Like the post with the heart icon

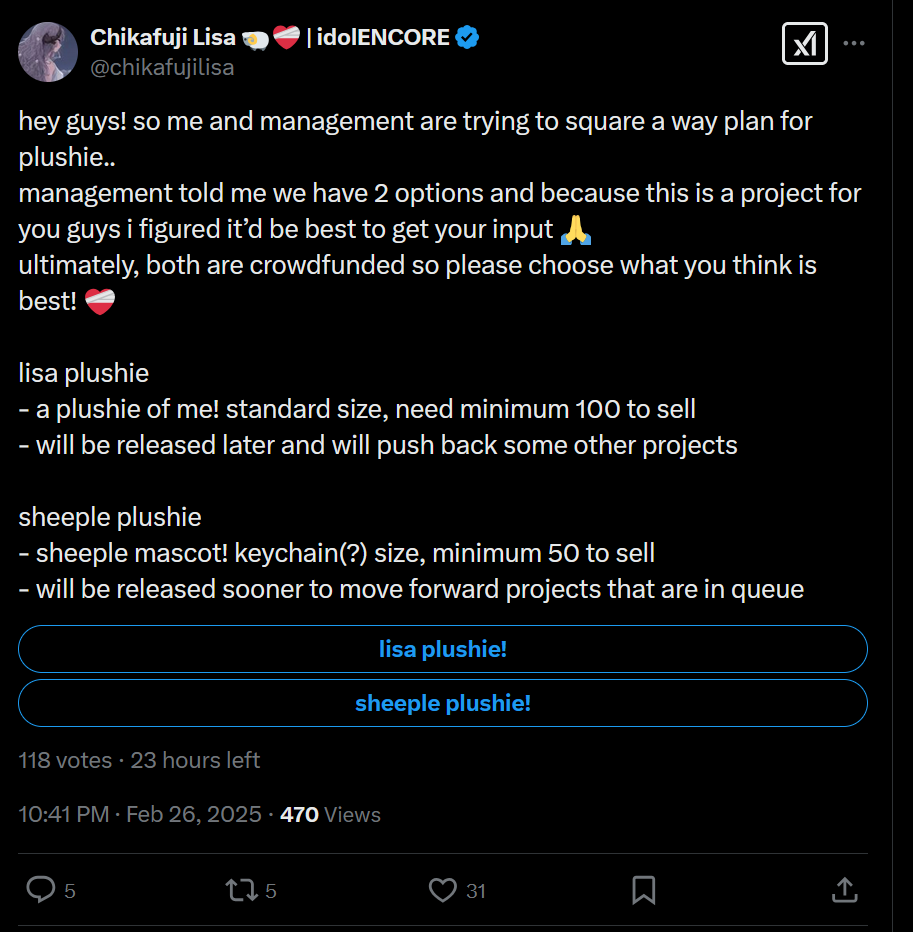tap(442, 889)
